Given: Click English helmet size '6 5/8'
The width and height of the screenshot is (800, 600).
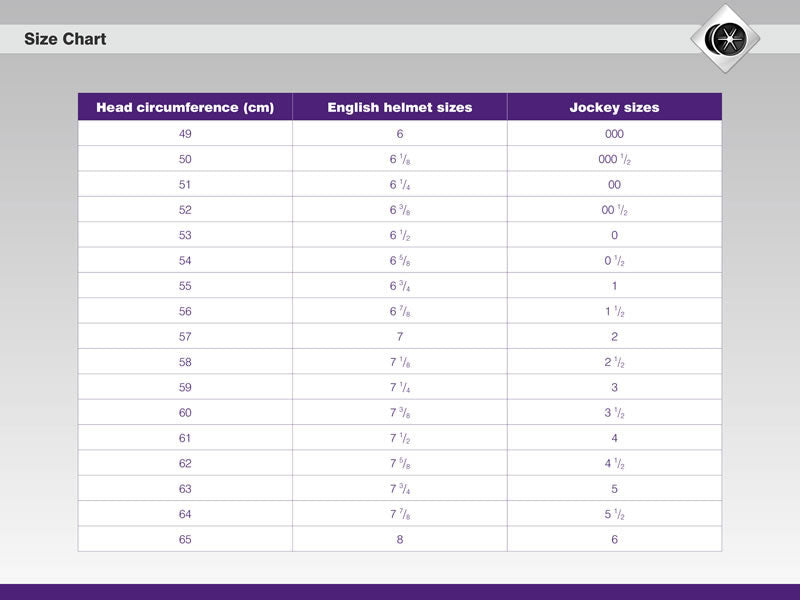Looking at the screenshot, I should coord(400,261).
